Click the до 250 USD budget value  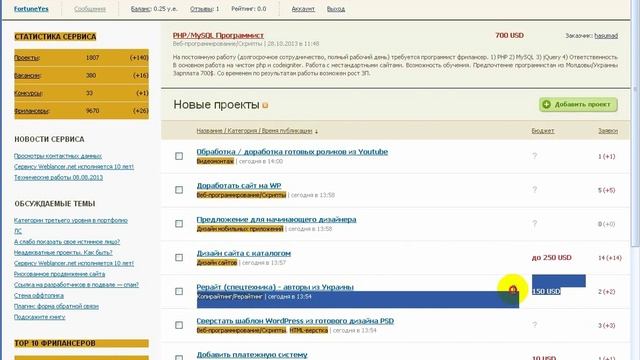pos(551,258)
